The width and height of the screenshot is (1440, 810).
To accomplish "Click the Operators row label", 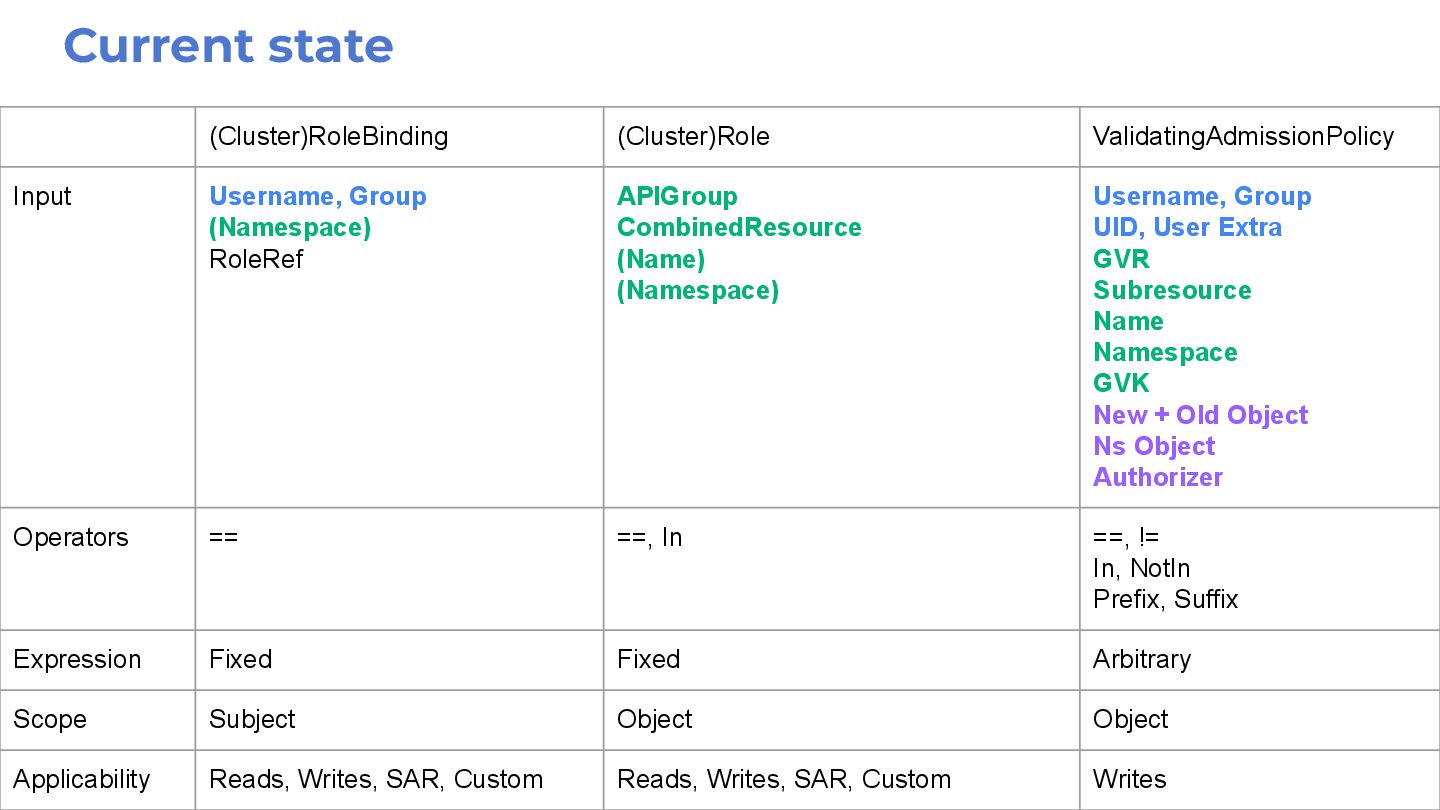I will pyautogui.click(x=71, y=537).
